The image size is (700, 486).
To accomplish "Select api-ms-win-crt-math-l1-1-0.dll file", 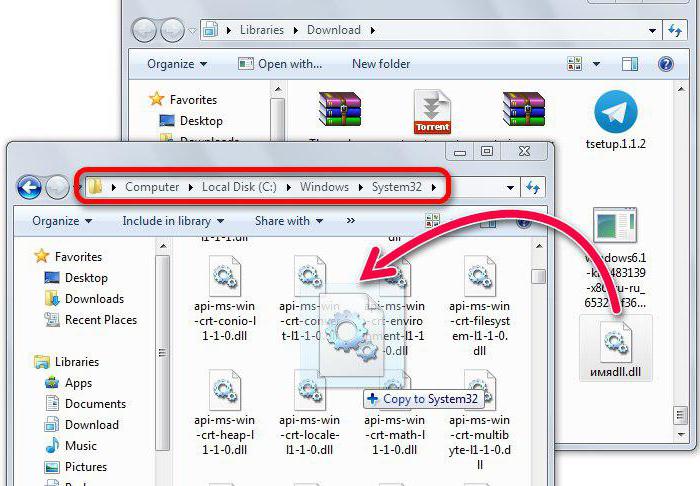I will (x=394, y=412).
